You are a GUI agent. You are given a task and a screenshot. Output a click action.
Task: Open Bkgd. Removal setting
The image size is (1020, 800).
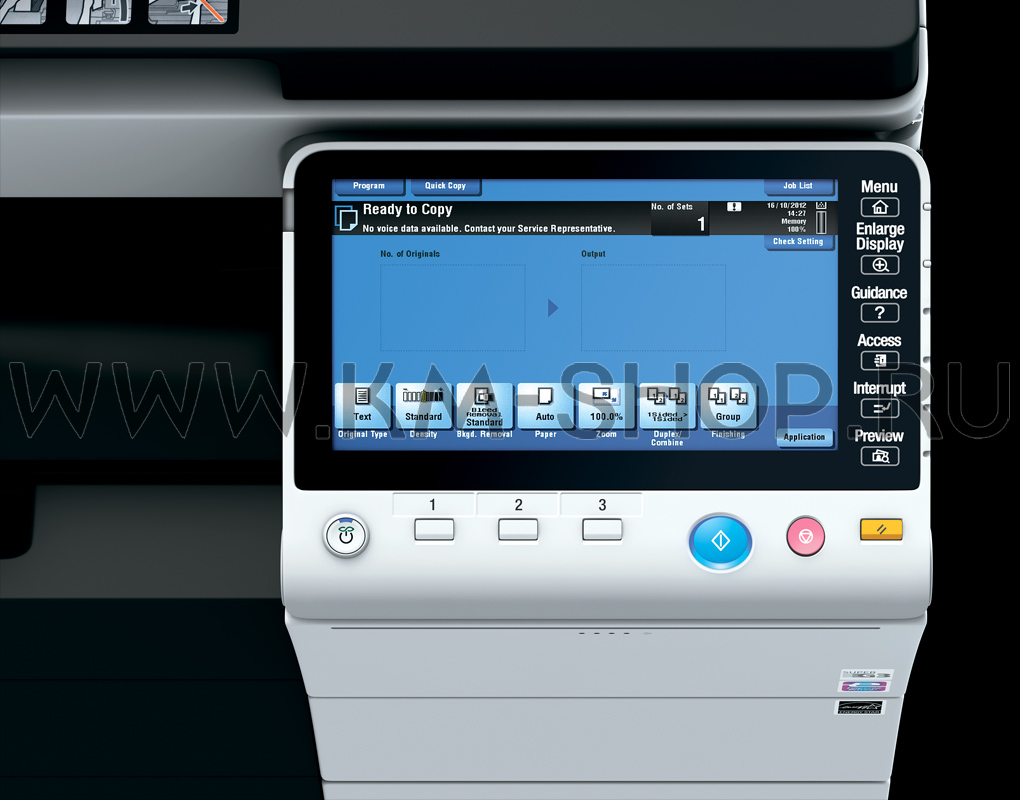[x=484, y=406]
